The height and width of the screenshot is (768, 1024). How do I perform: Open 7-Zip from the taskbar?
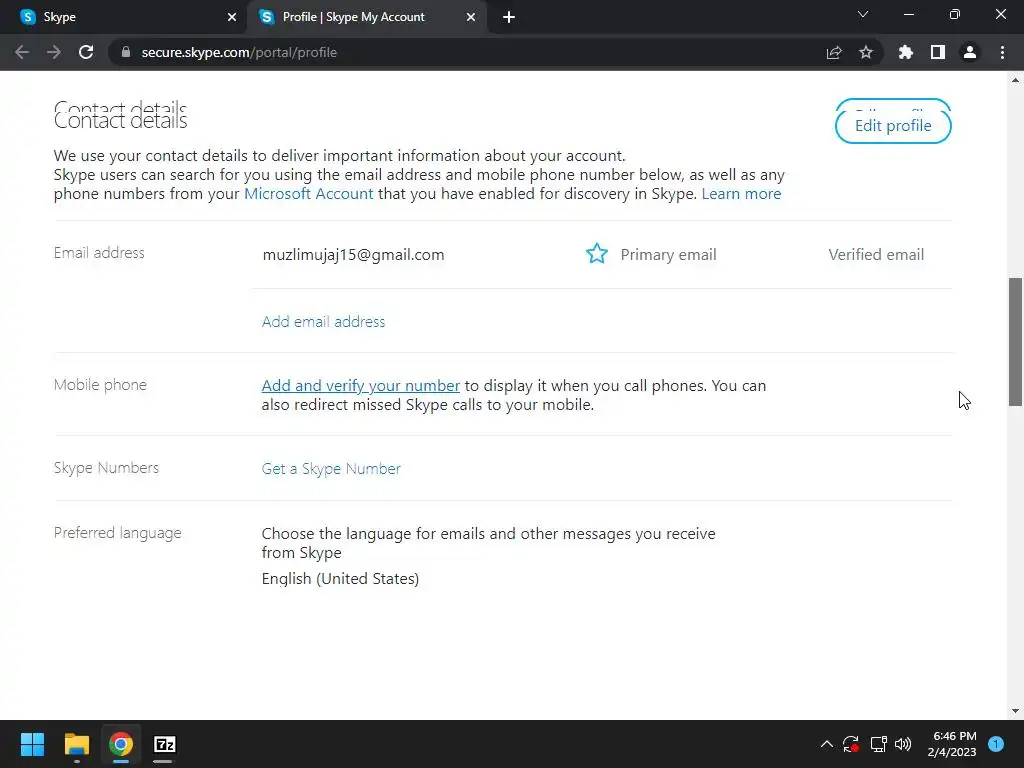point(165,744)
